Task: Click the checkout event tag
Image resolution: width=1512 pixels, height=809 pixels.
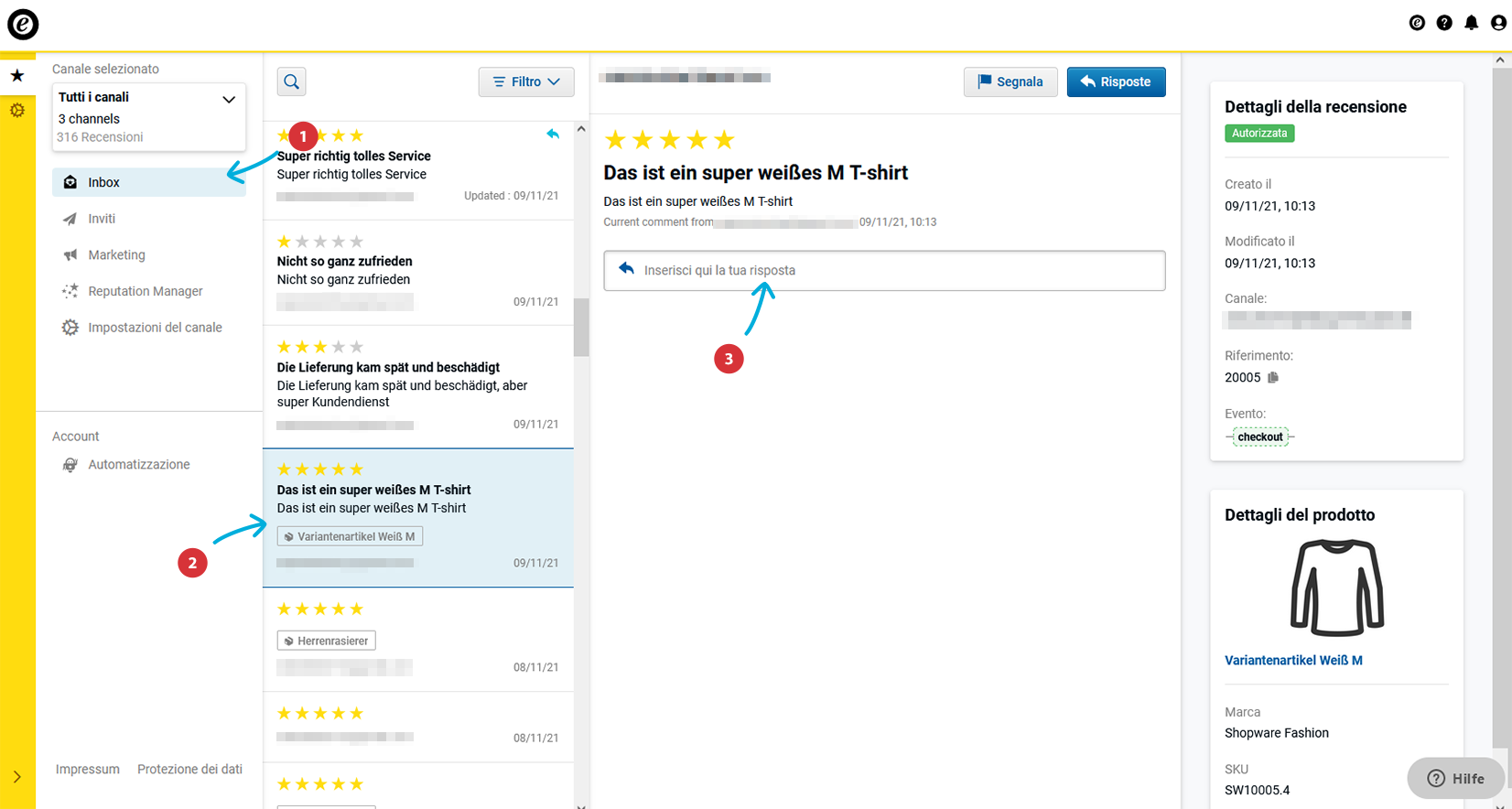Action: click(1260, 437)
